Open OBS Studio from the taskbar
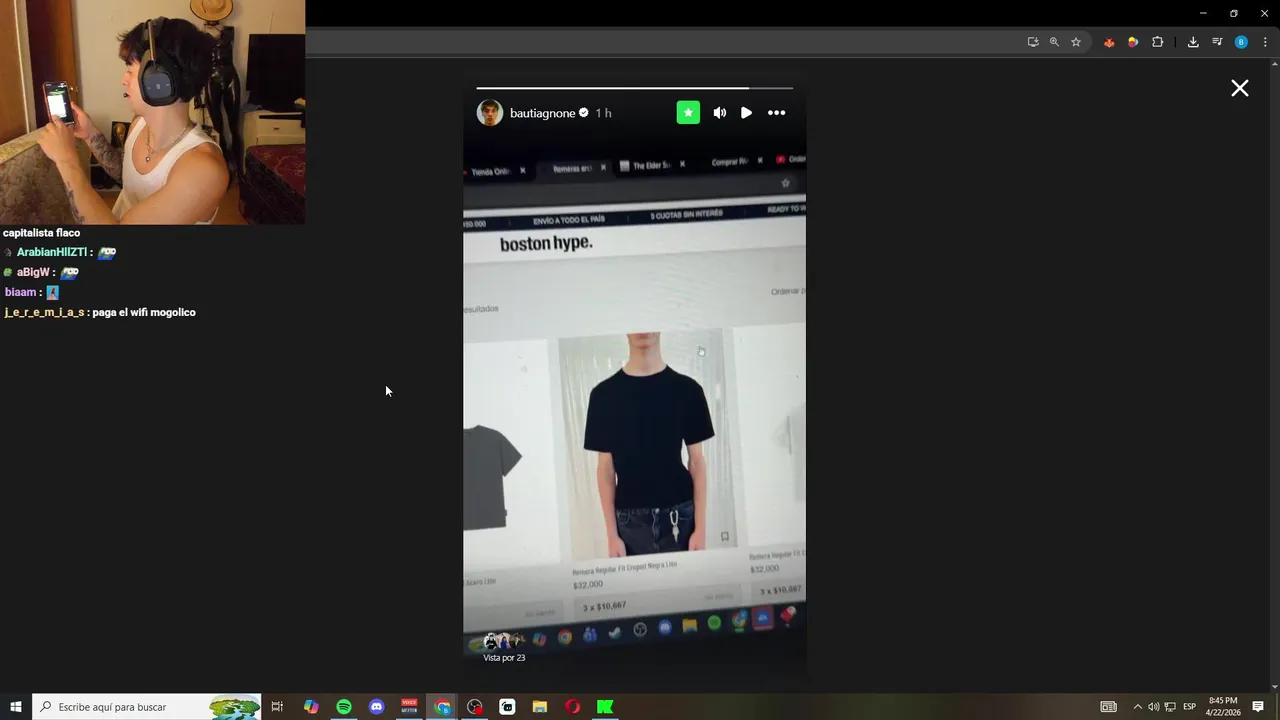 click(475, 707)
